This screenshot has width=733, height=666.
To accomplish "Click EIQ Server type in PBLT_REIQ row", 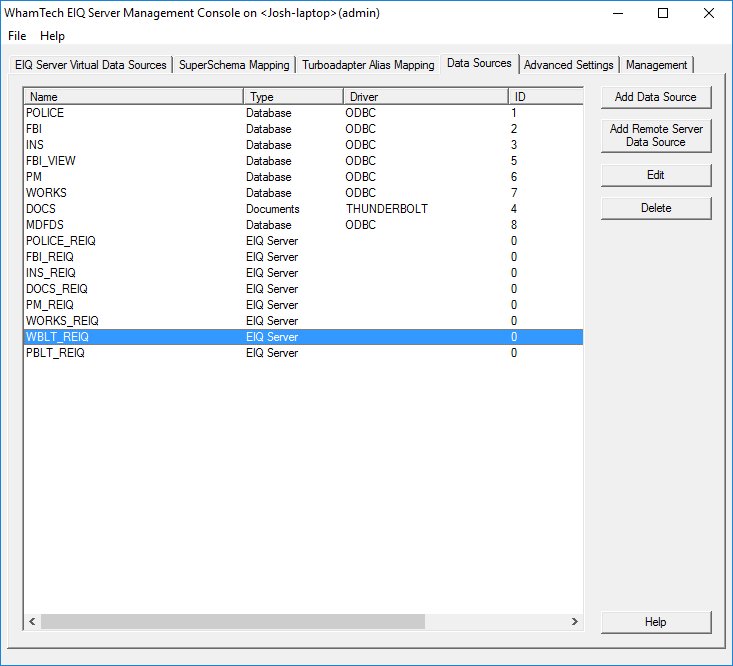I will [272, 353].
